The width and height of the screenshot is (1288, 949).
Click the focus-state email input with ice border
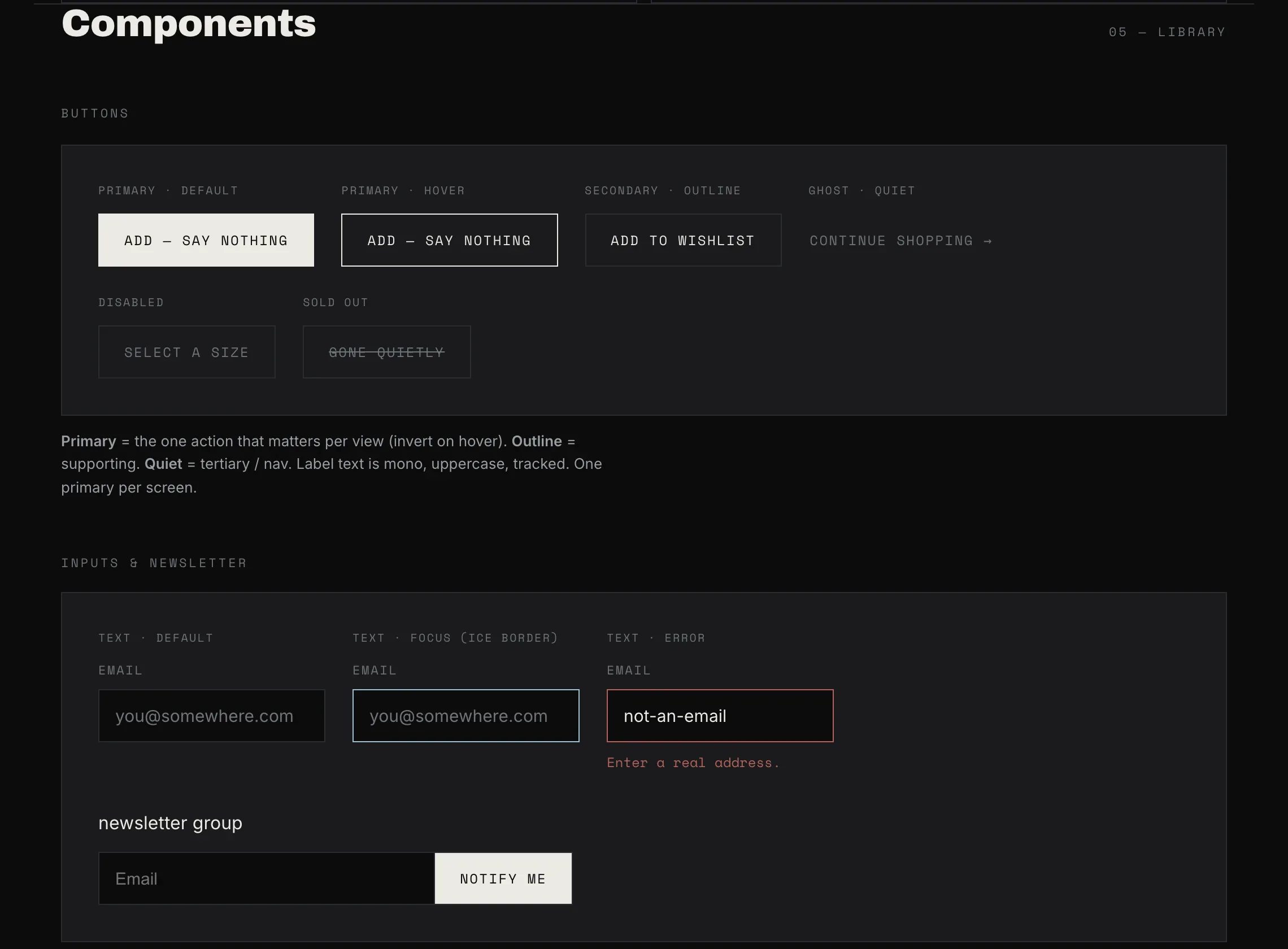point(466,716)
